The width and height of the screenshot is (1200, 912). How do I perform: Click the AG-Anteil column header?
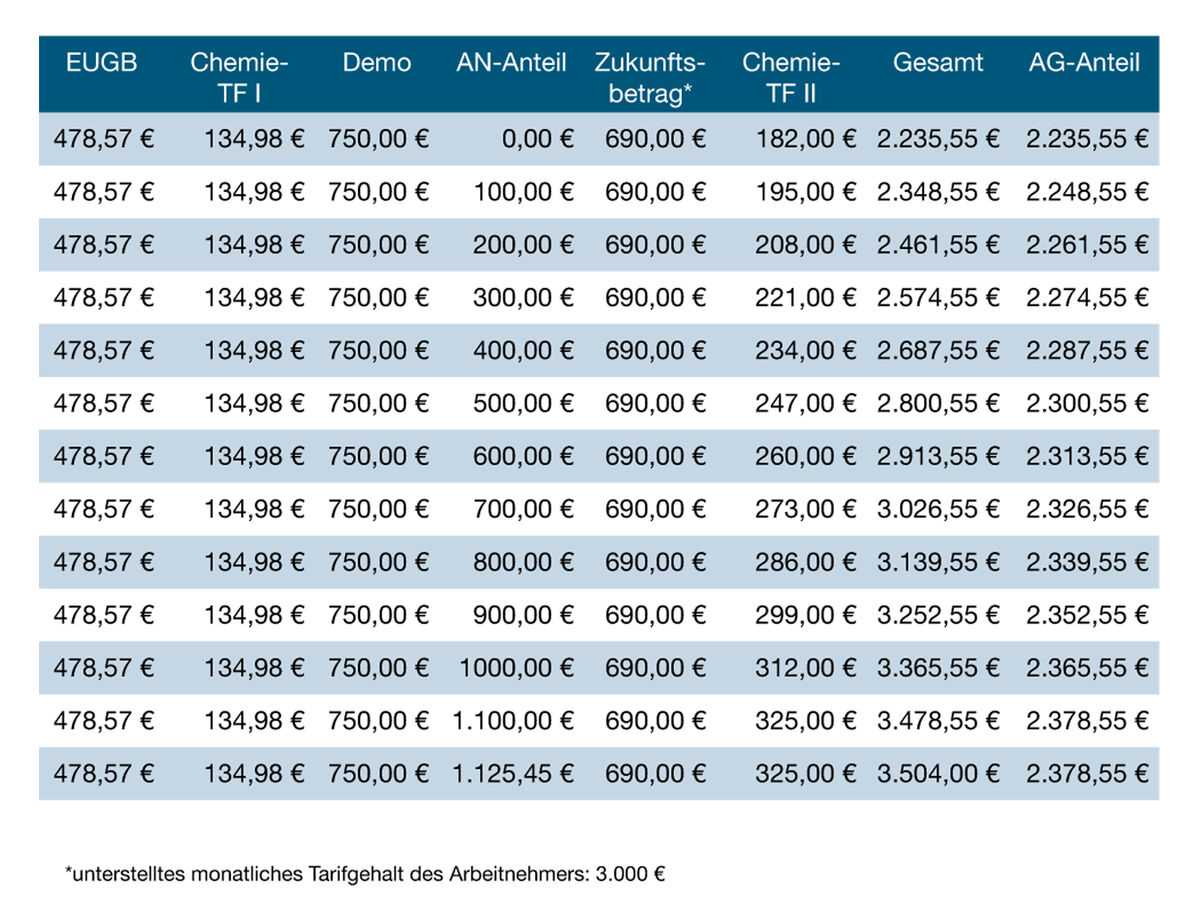pos(1085,63)
